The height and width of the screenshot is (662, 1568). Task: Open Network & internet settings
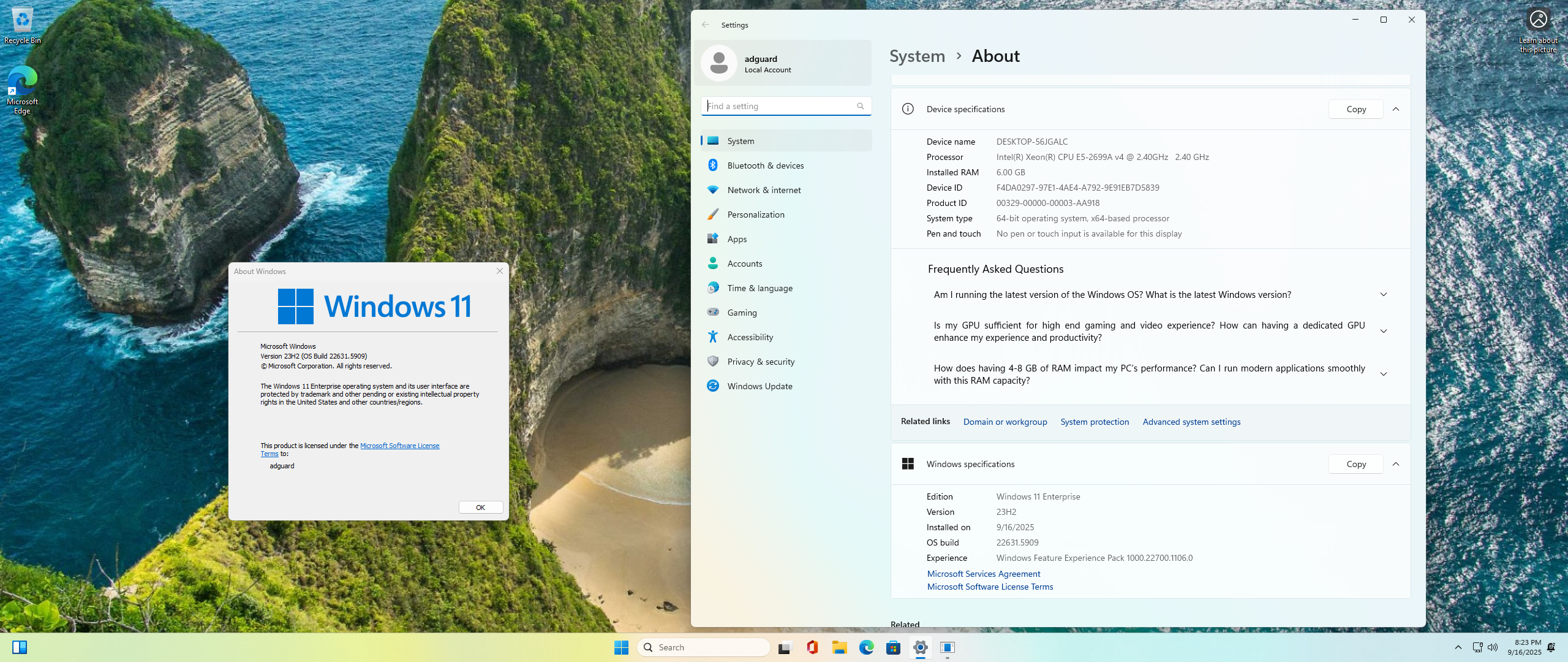[786, 190]
